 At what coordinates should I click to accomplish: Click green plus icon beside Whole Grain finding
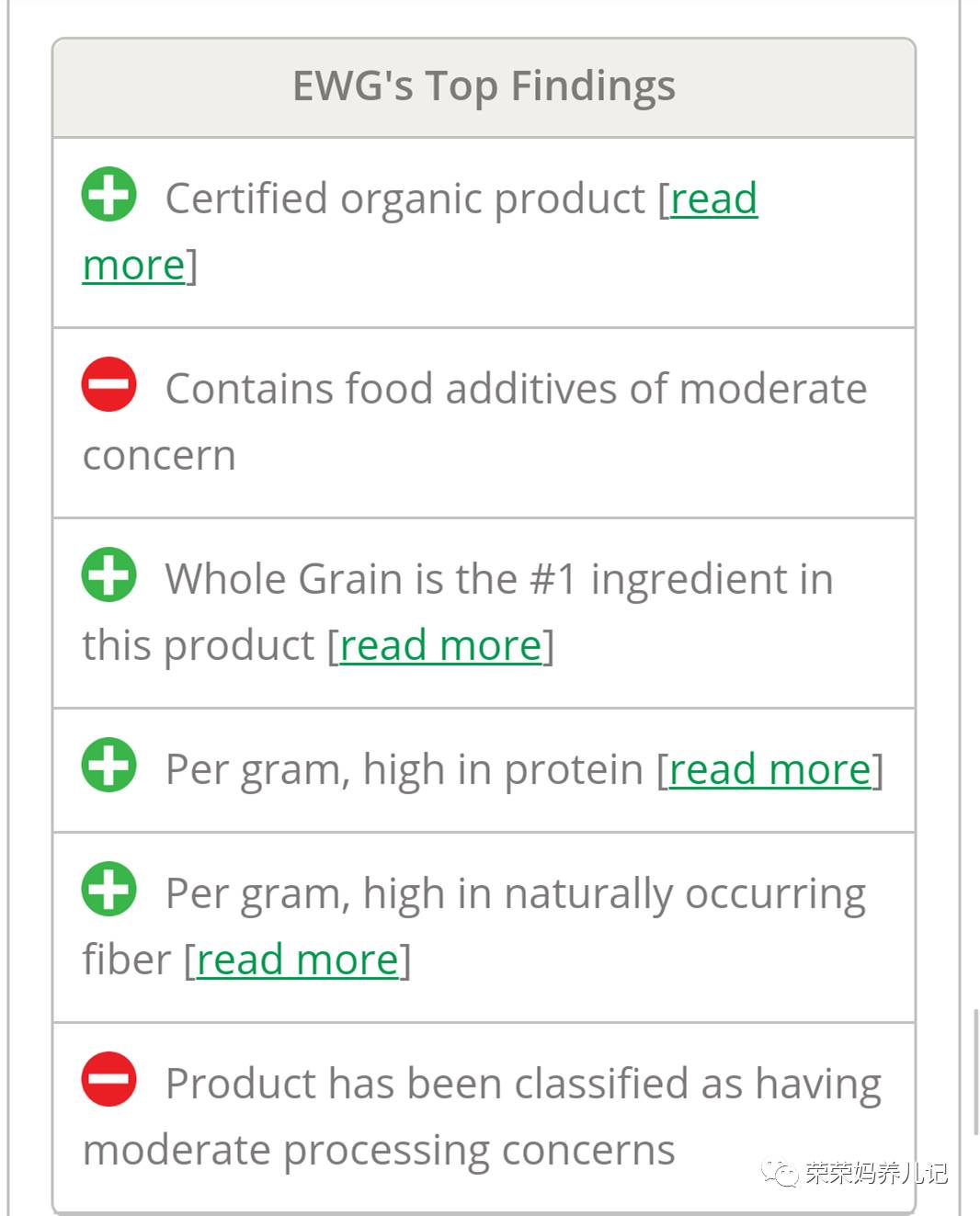pos(108,574)
